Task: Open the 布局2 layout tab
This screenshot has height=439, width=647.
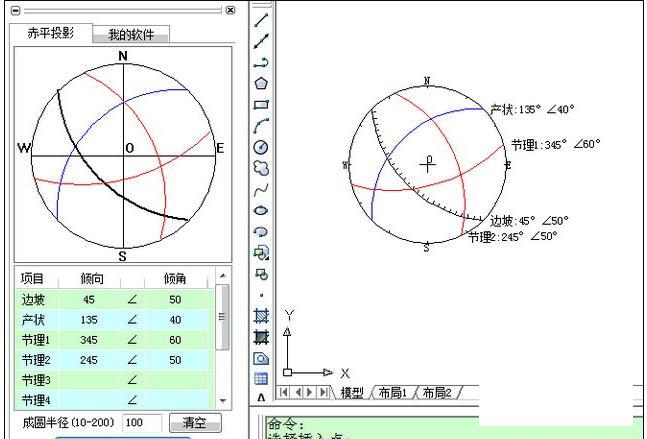Action: point(439,393)
